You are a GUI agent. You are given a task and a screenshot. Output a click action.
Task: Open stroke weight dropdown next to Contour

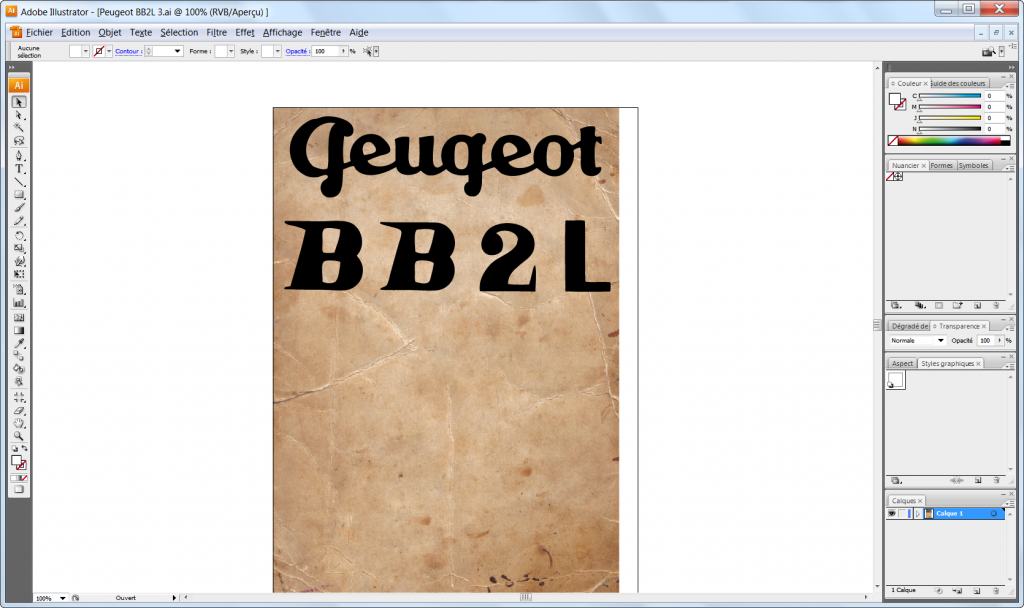(x=177, y=51)
